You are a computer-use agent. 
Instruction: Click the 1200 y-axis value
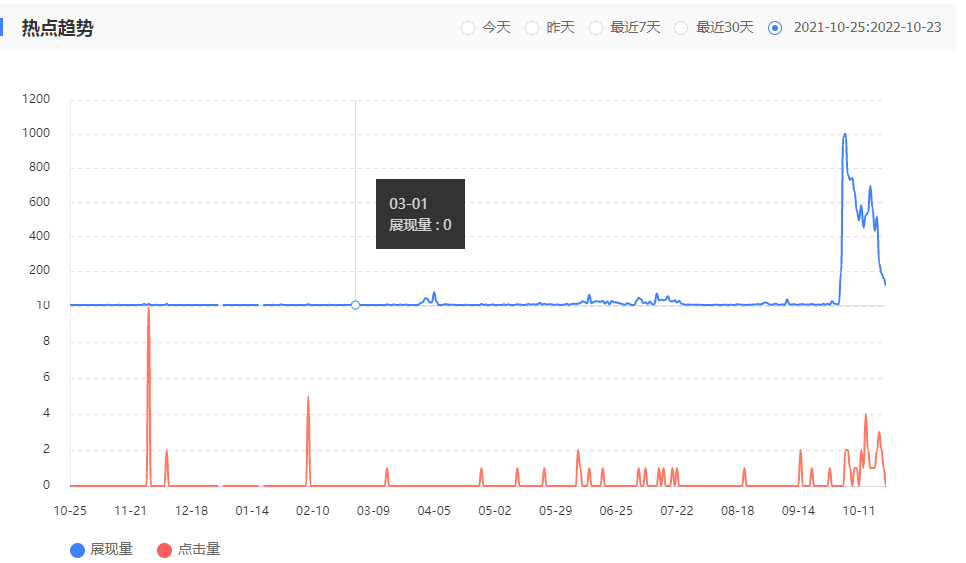[36, 99]
